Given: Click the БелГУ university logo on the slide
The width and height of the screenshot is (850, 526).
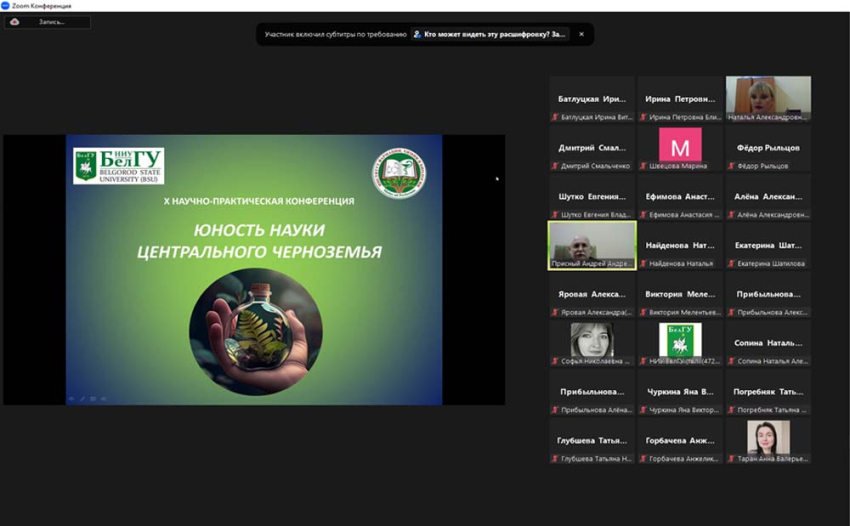Looking at the screenshot, I should (118, 166).
